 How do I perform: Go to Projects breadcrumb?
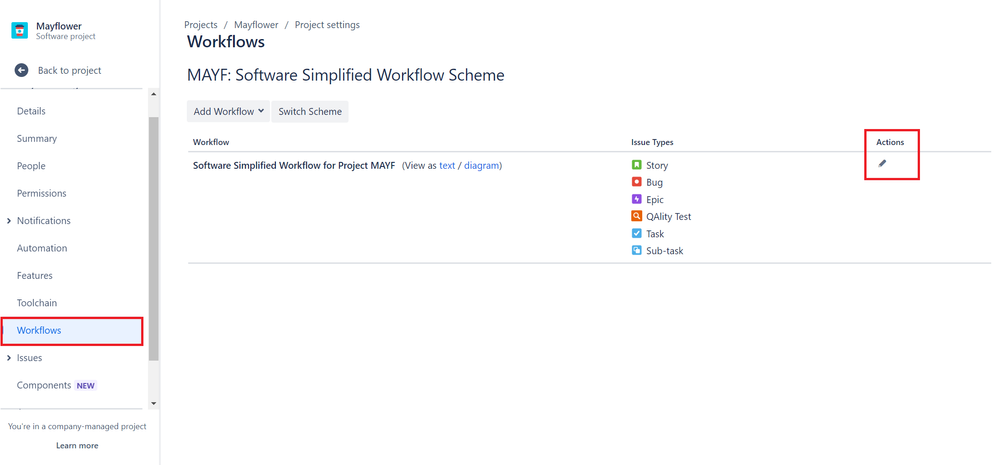pos(201,25)
